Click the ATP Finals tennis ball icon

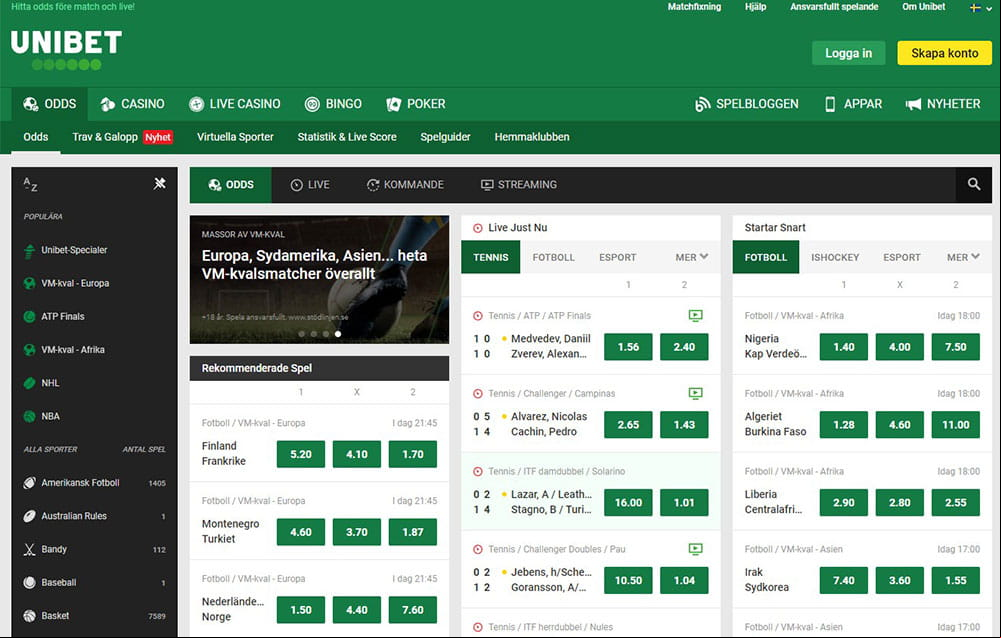(x=29, y=316)
